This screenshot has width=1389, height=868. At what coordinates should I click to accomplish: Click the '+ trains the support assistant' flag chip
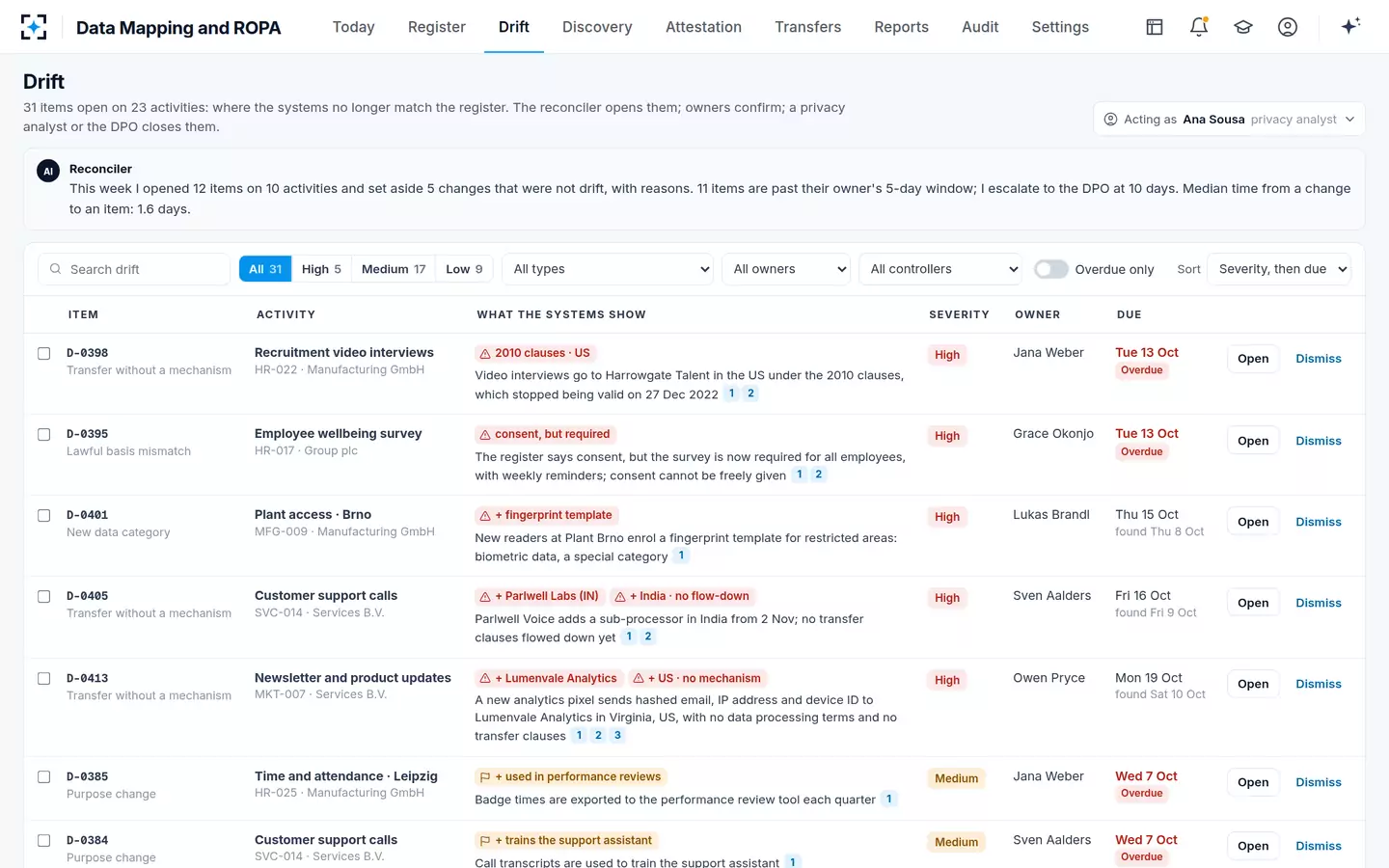pyautogui.click(x=566, y=840)
